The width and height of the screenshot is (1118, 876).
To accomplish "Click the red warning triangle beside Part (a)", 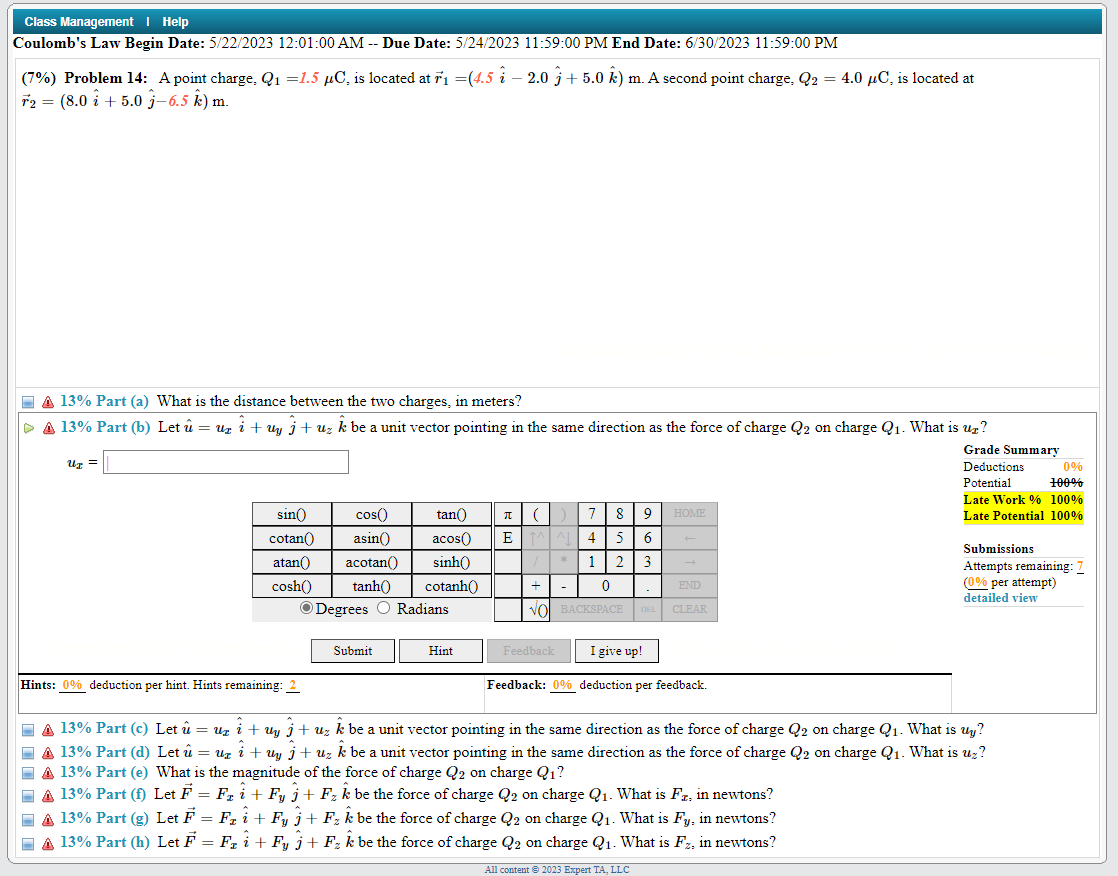I will click(x=47, y=401).
